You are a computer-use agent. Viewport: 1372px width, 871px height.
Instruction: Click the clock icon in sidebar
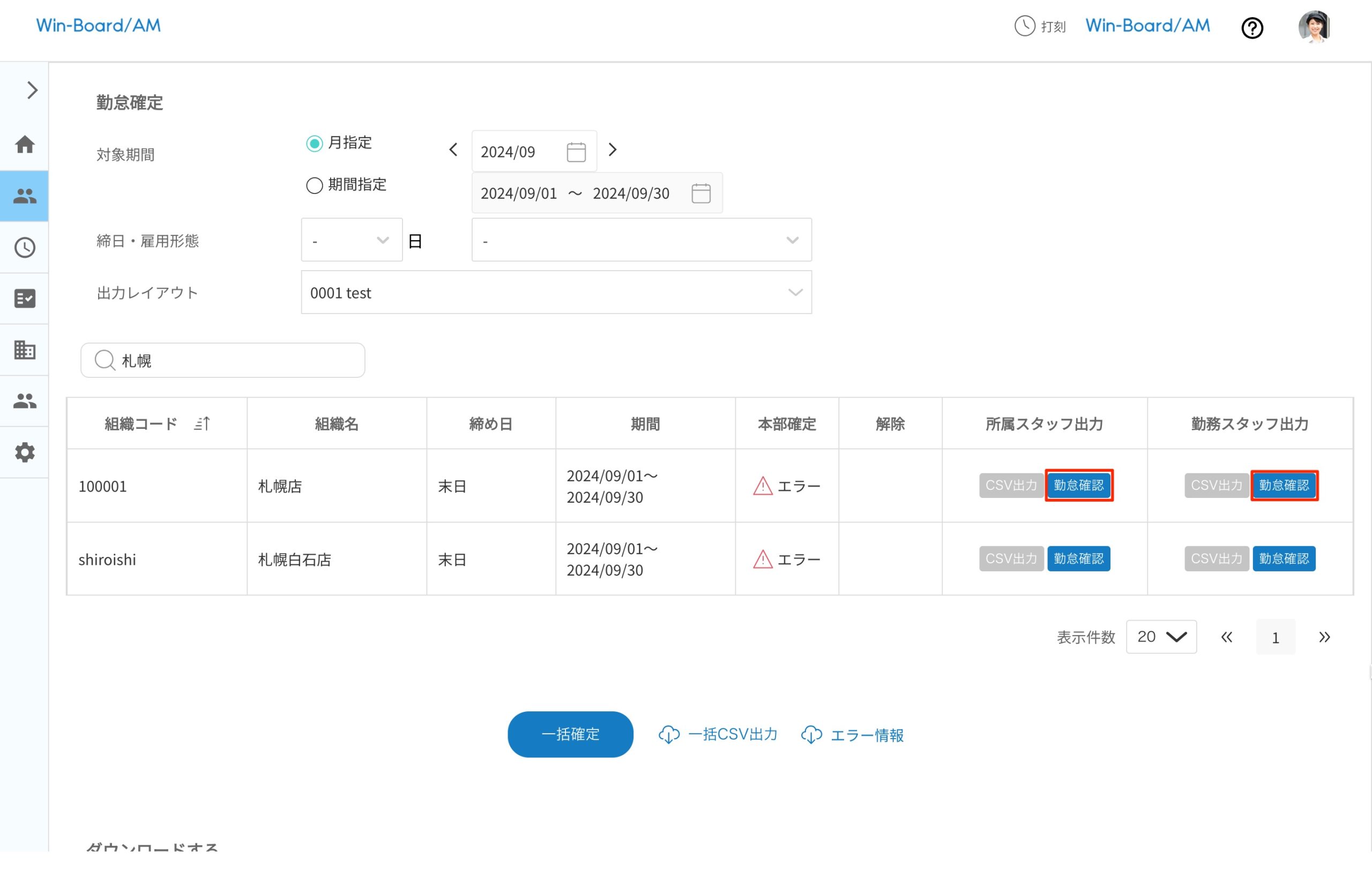(25, 247)
